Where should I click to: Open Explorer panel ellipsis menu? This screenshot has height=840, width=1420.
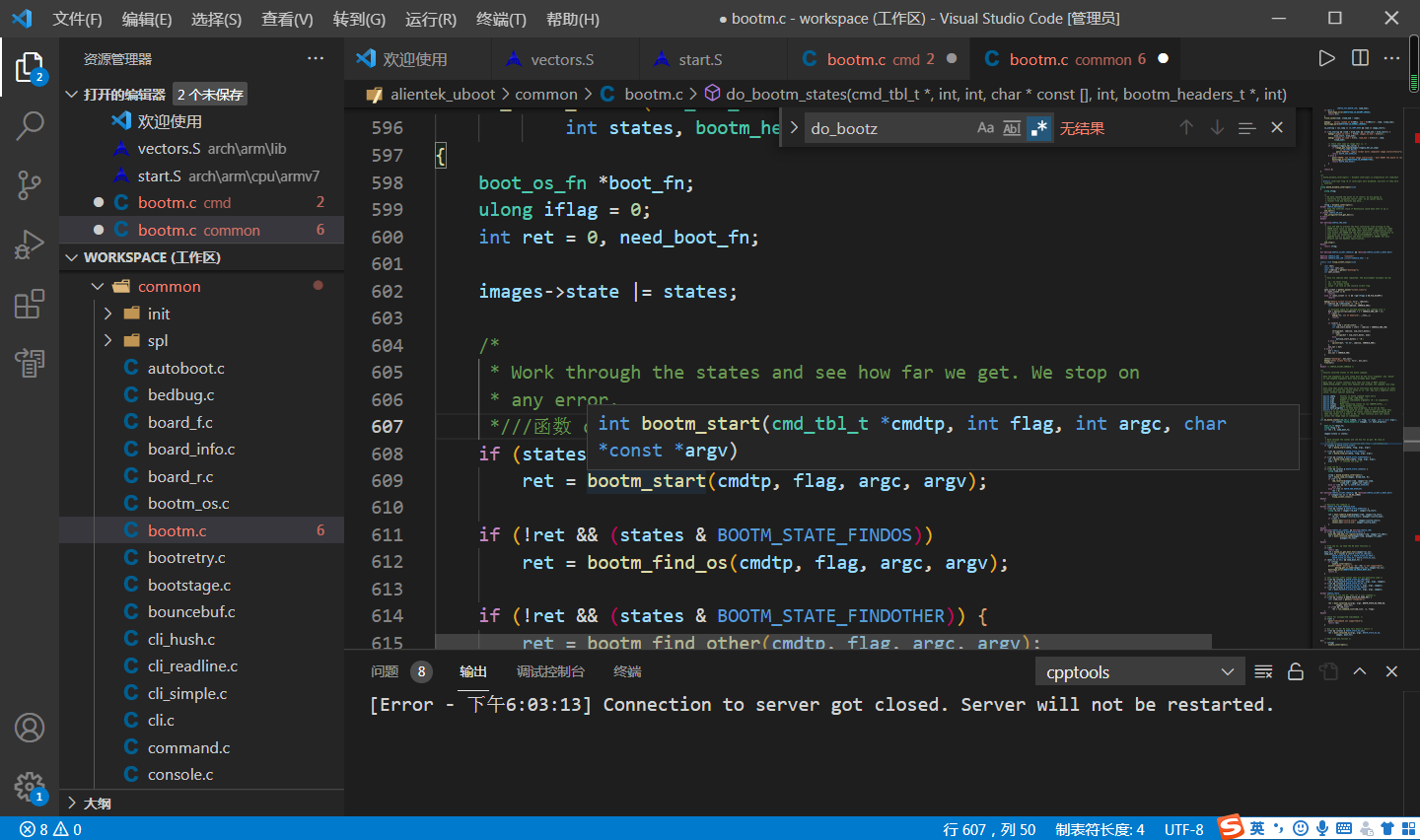[x=316, y=58]
